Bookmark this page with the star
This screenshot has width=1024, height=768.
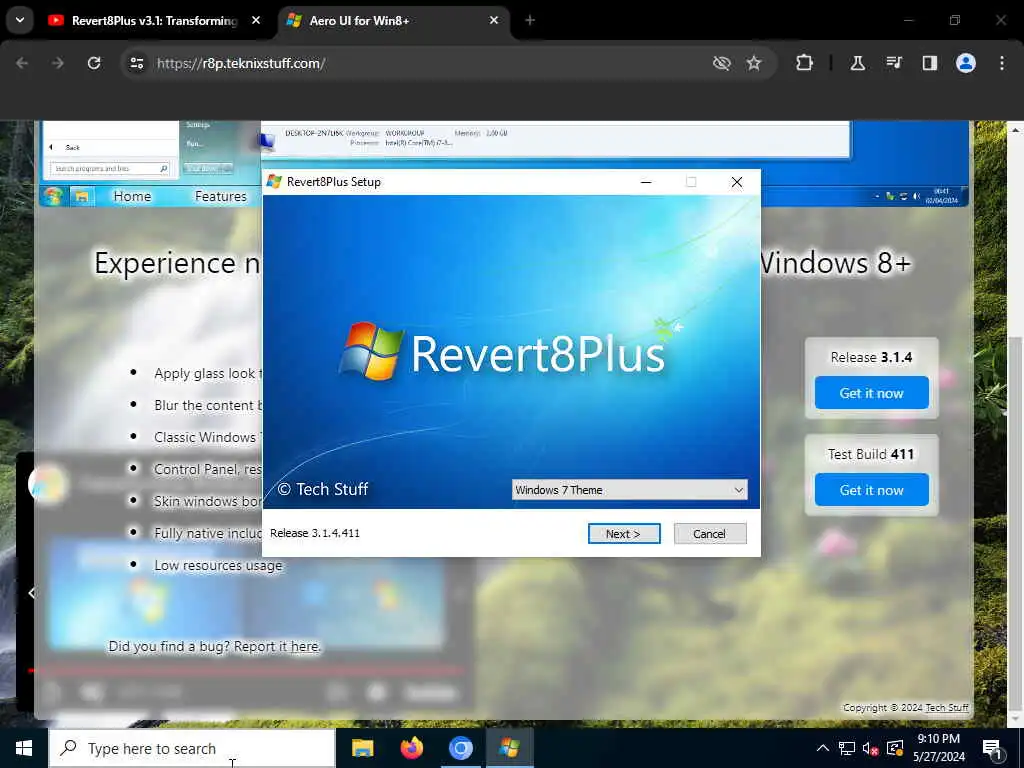(x=754, y=63)
